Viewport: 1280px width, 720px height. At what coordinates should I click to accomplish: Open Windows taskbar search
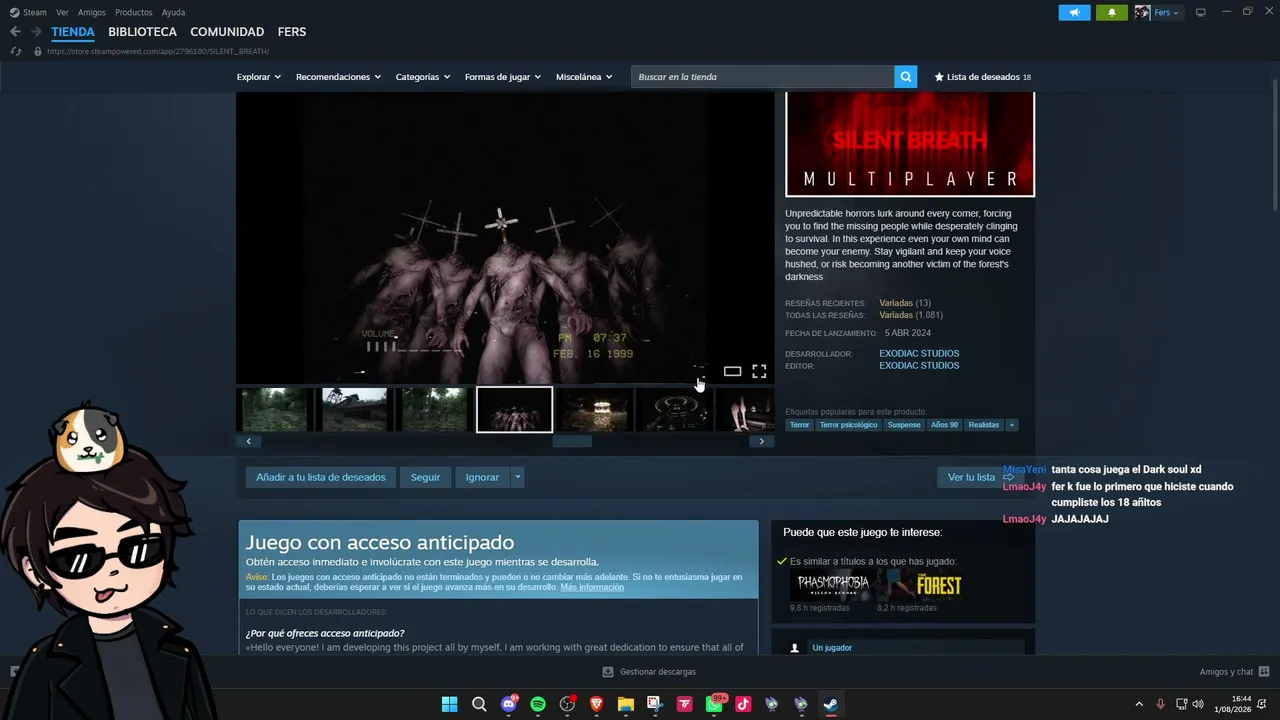coord(479,704)
